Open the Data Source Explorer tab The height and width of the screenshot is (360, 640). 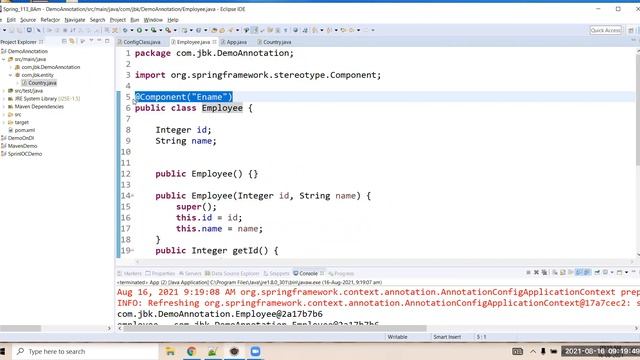pyautogui.click(x=232, y=273)
